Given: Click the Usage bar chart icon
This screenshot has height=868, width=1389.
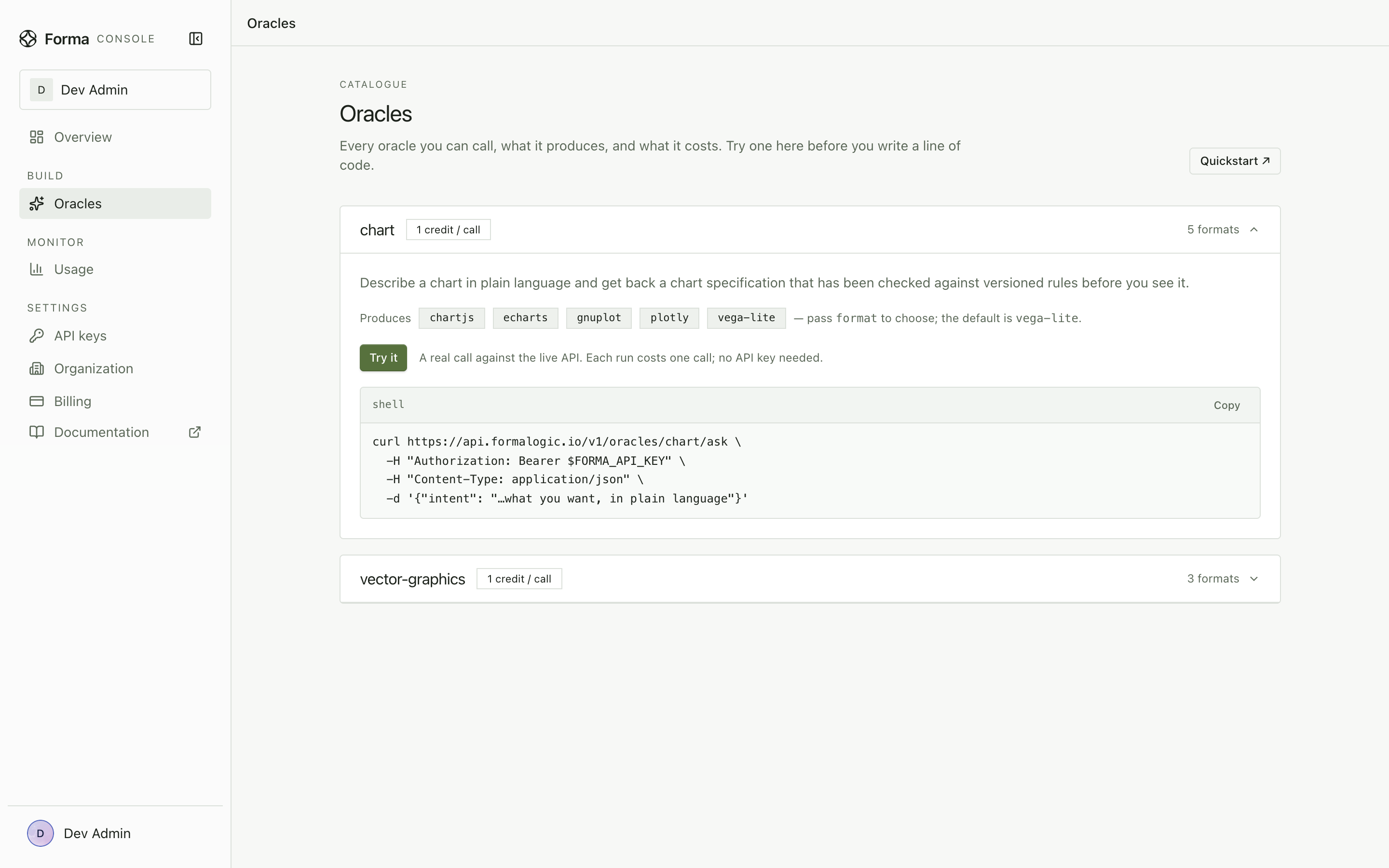Looking at the screenshot, I should (37, 269).
